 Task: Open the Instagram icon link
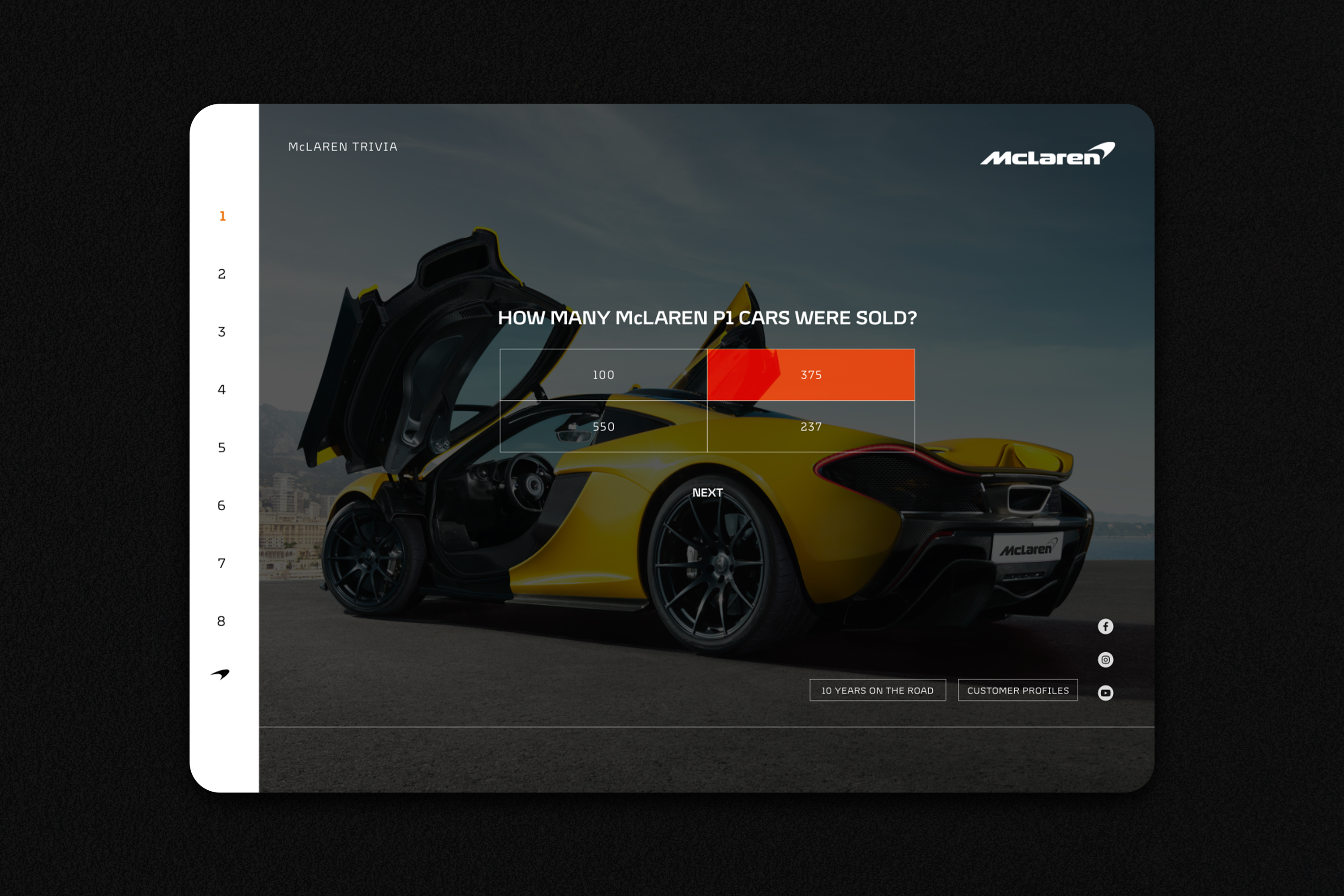[1105, 659]
